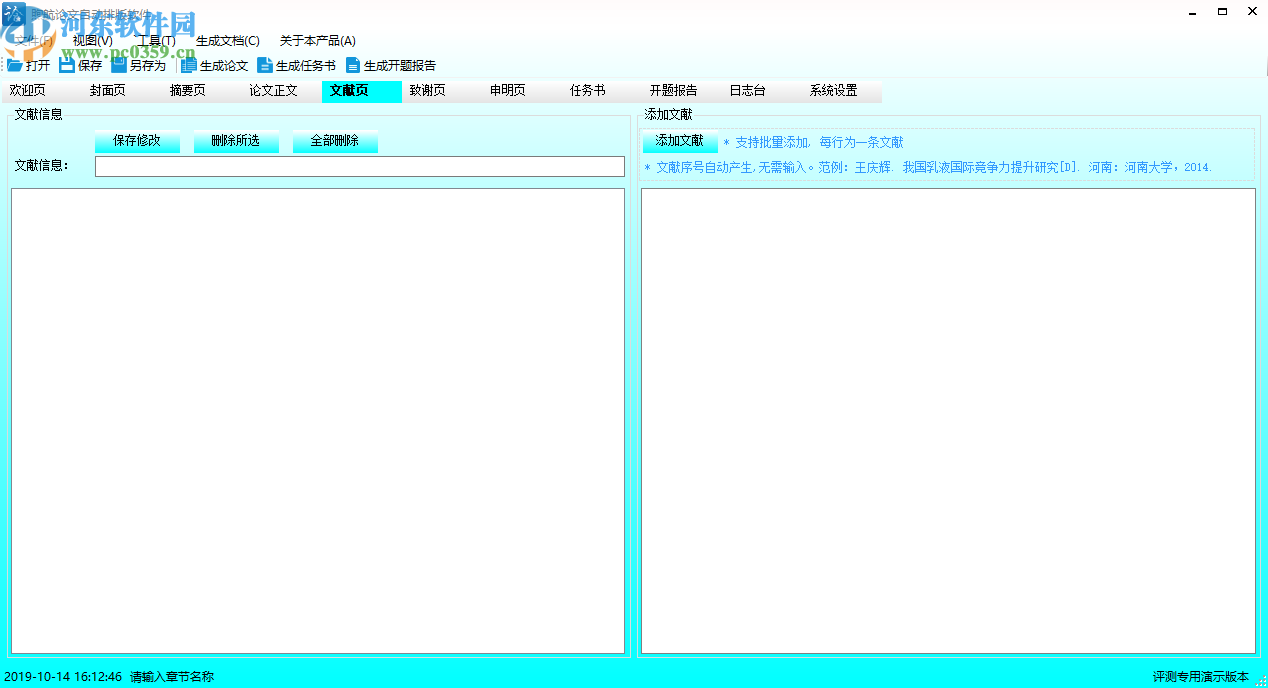1268x688 pixels.
Task: Click the 生成开题报告 toolbar label
Action: point(400,66)
